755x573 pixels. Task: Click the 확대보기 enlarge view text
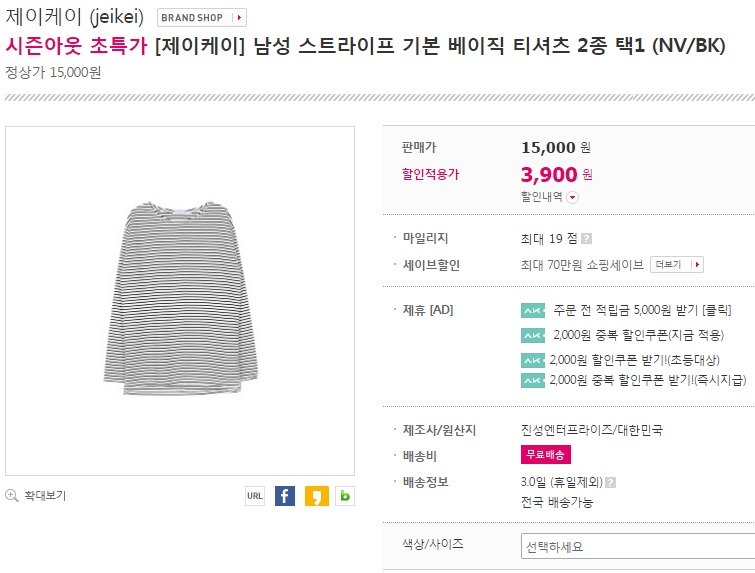(x=45, y=495)
